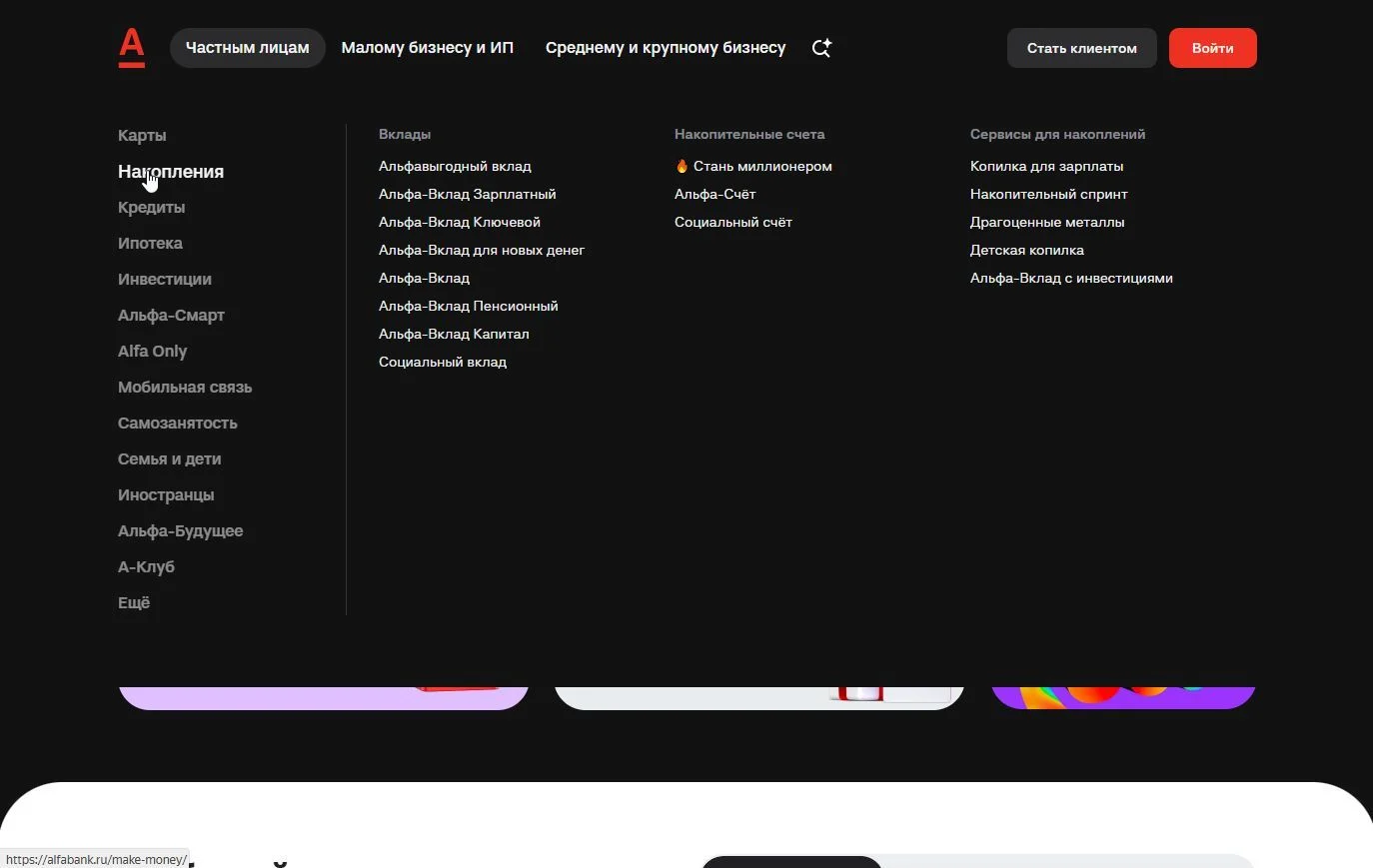The image size is (1373, 868).
Task: Click the red Войти button
Action: click(1213, 48)
